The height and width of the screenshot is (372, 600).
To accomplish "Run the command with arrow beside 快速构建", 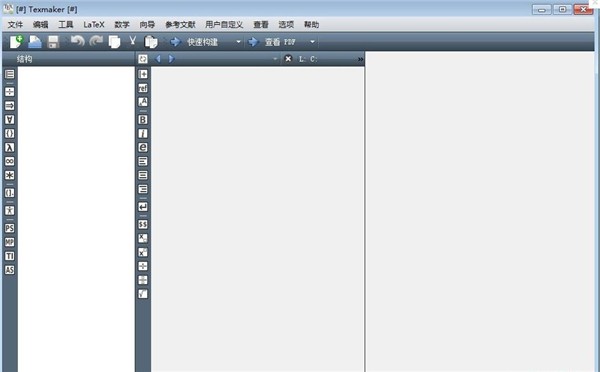I will coord(175,42).
